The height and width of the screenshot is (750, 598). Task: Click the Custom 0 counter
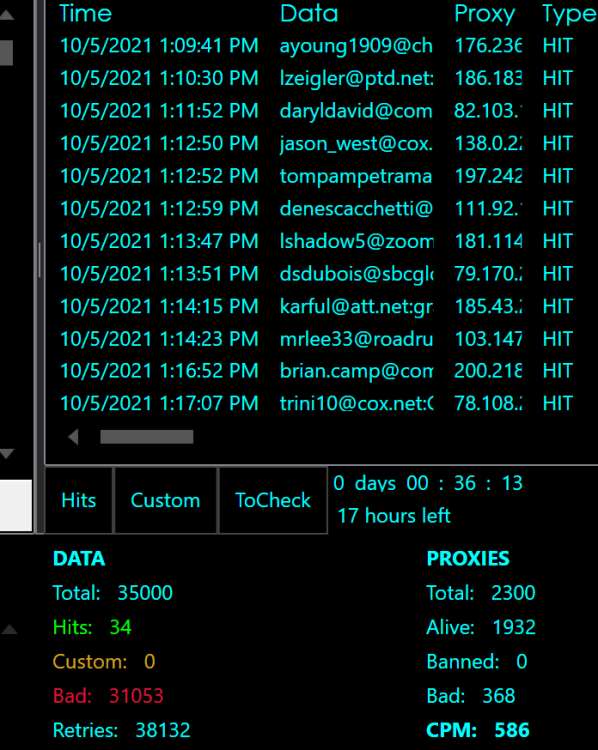(104, 662)
